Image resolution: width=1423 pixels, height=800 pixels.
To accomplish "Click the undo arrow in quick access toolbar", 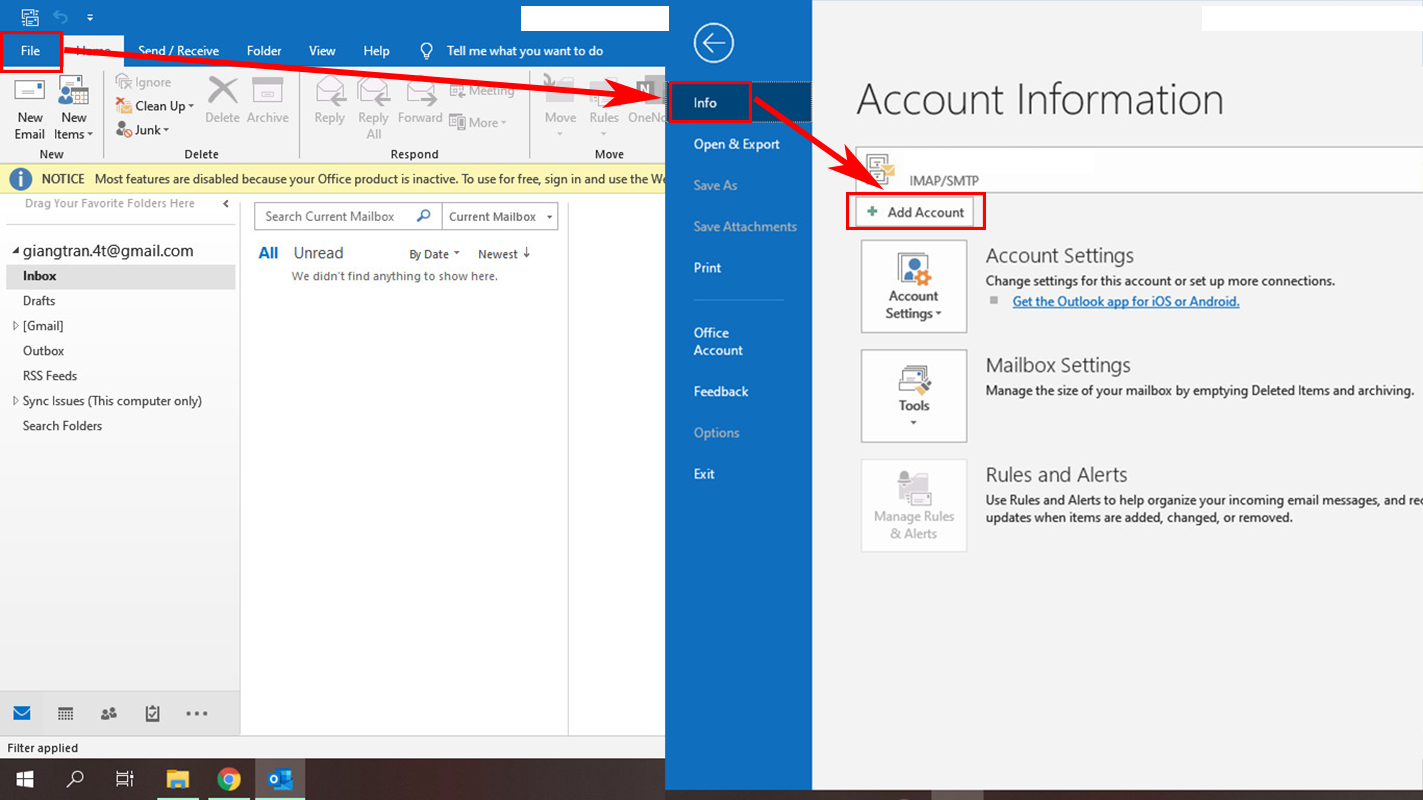I will pos(60,17).
